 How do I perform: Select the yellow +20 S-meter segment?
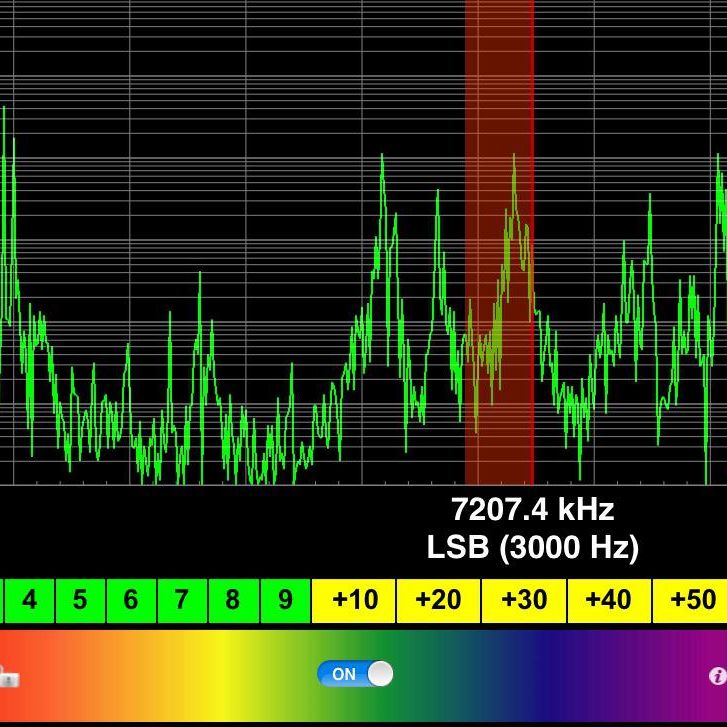438,600
